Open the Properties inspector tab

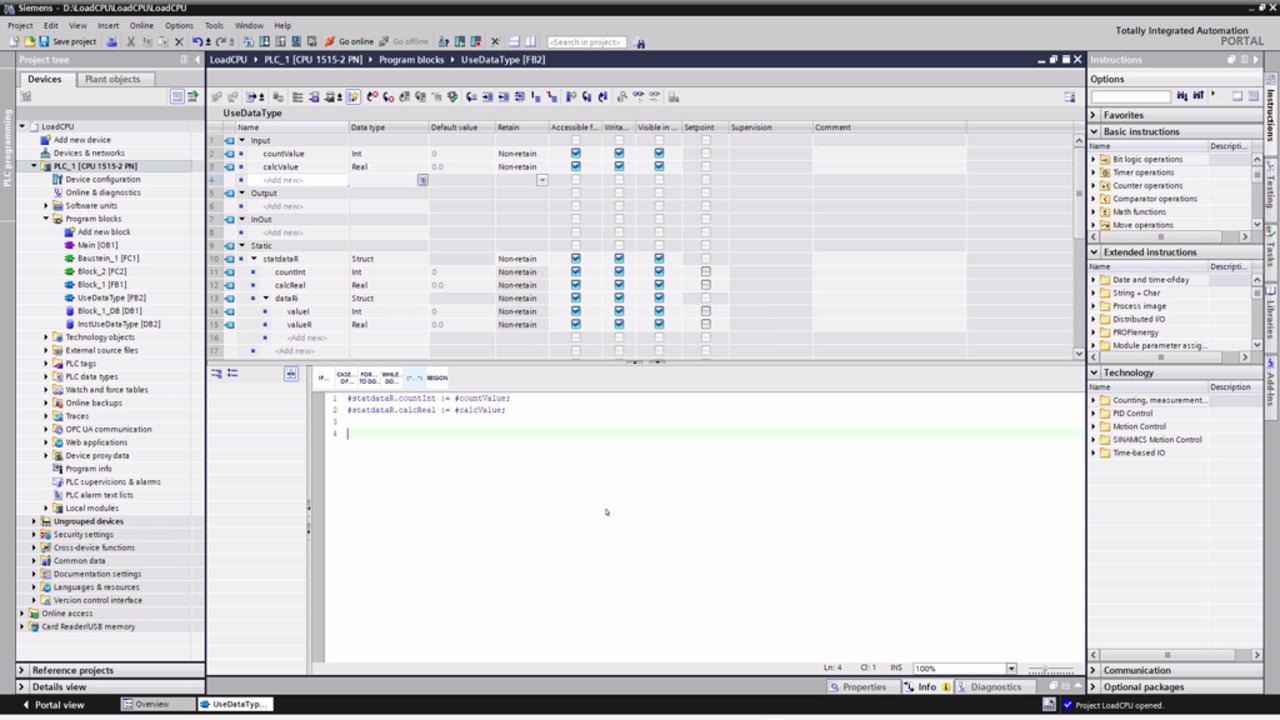[857, 687]
